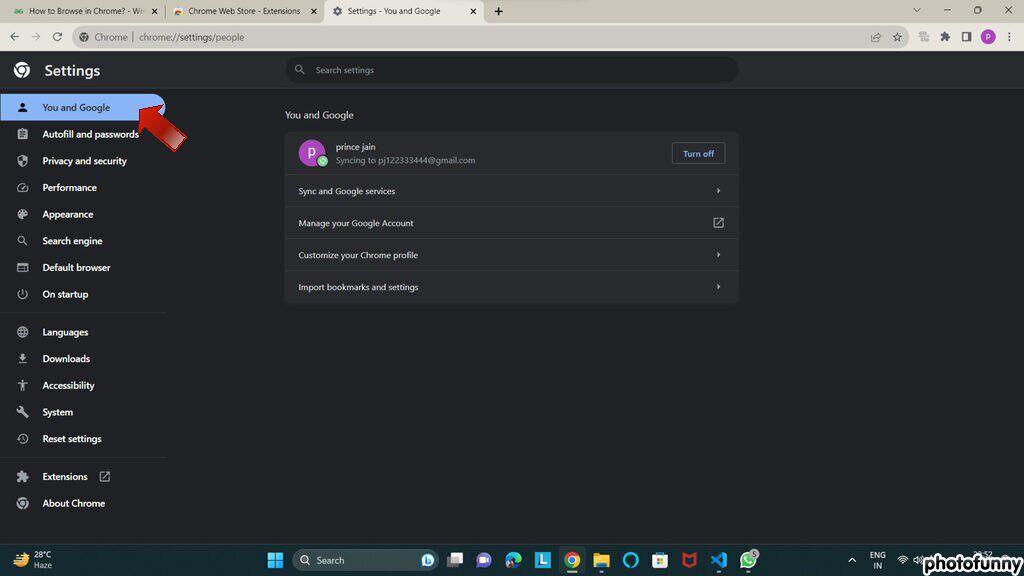Open Windows Start menu
This screenshot has height=576, width=1024.
tap(275, 560)
